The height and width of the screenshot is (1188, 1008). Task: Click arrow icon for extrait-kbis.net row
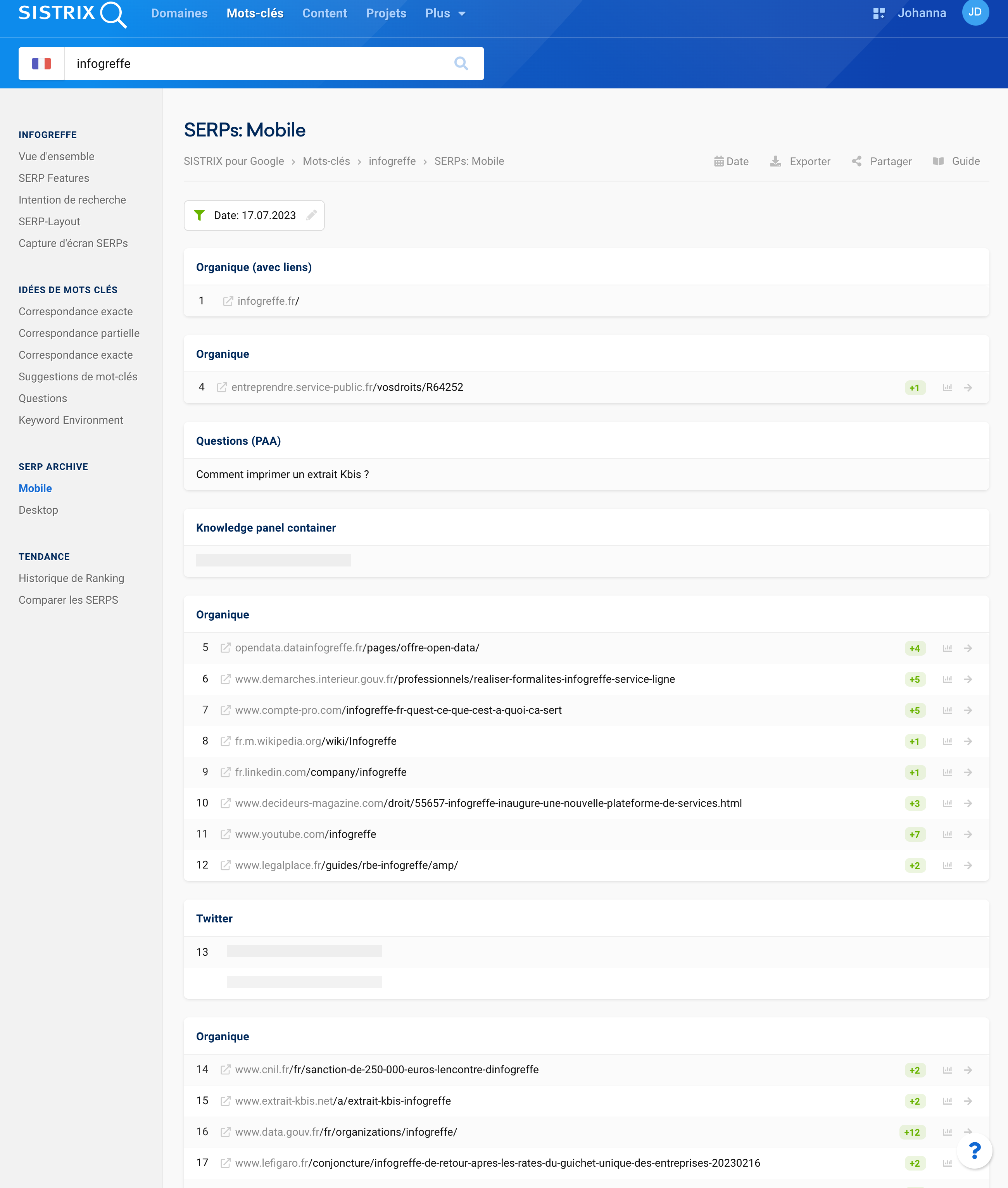[968, 1101]
